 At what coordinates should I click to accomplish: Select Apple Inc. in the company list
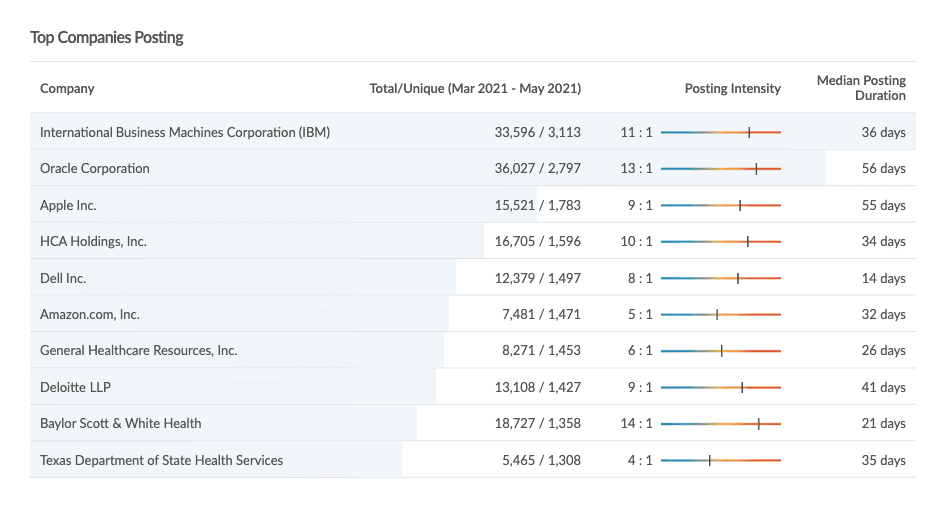tap(68, 205)
